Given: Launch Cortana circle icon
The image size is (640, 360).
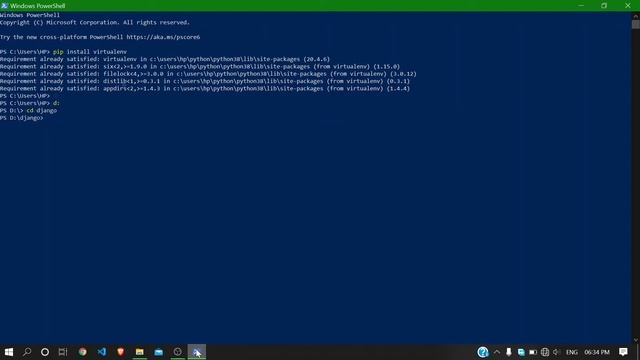Looking at the screenshot, I should [x=45, y=352].
